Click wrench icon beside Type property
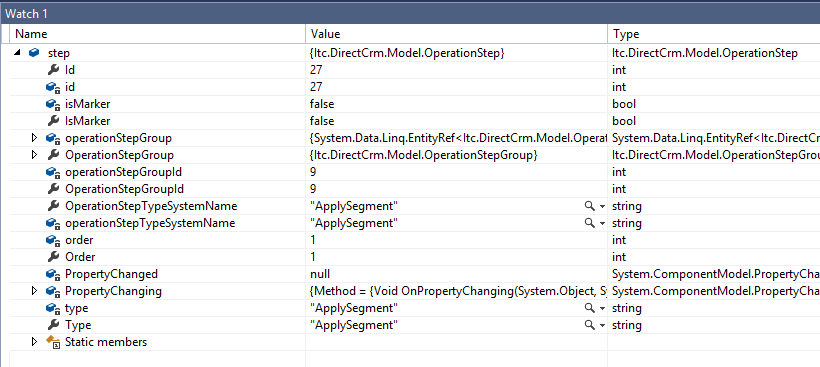 pyautogui.click(x=53, y=325)
